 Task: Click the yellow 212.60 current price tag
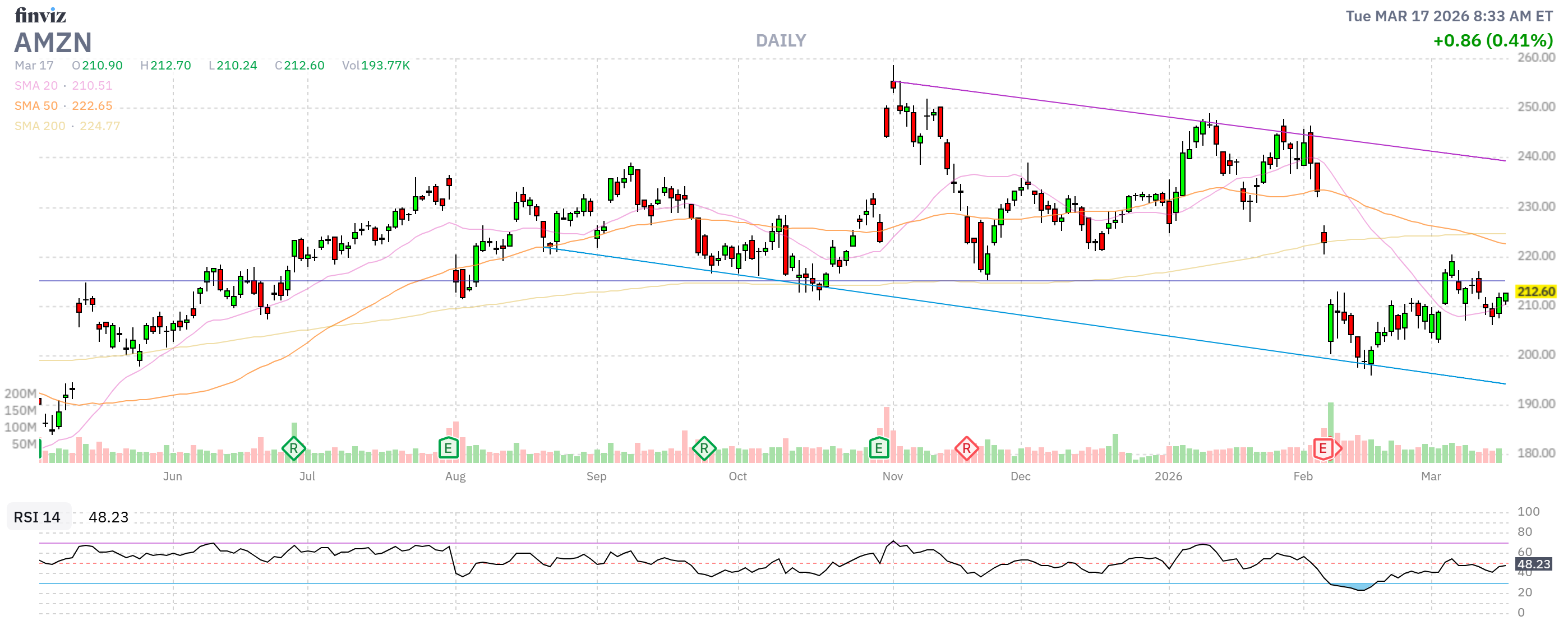(x=1535, y=291)
